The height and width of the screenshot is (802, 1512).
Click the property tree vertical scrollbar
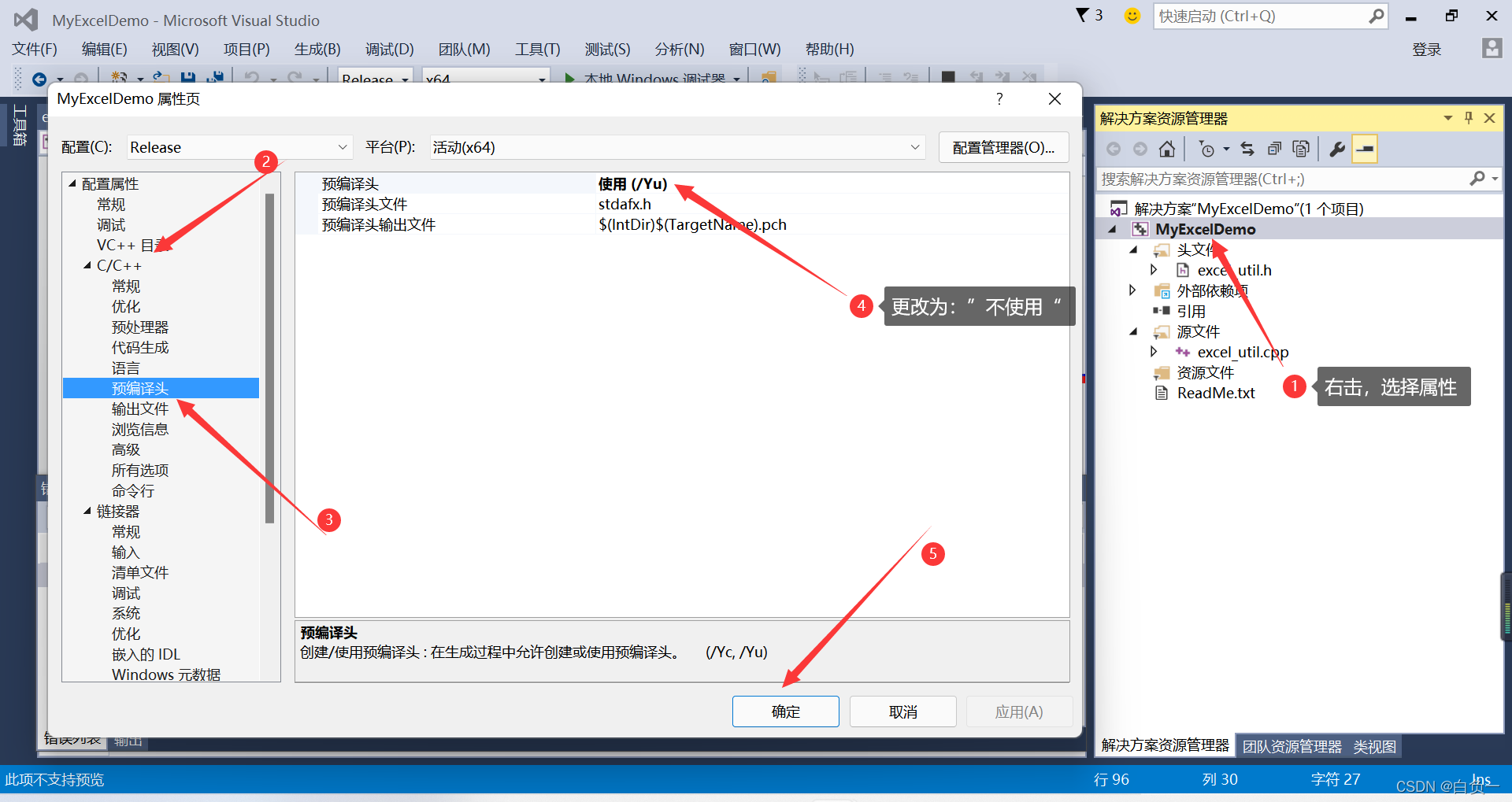click(x=269, y=358)
